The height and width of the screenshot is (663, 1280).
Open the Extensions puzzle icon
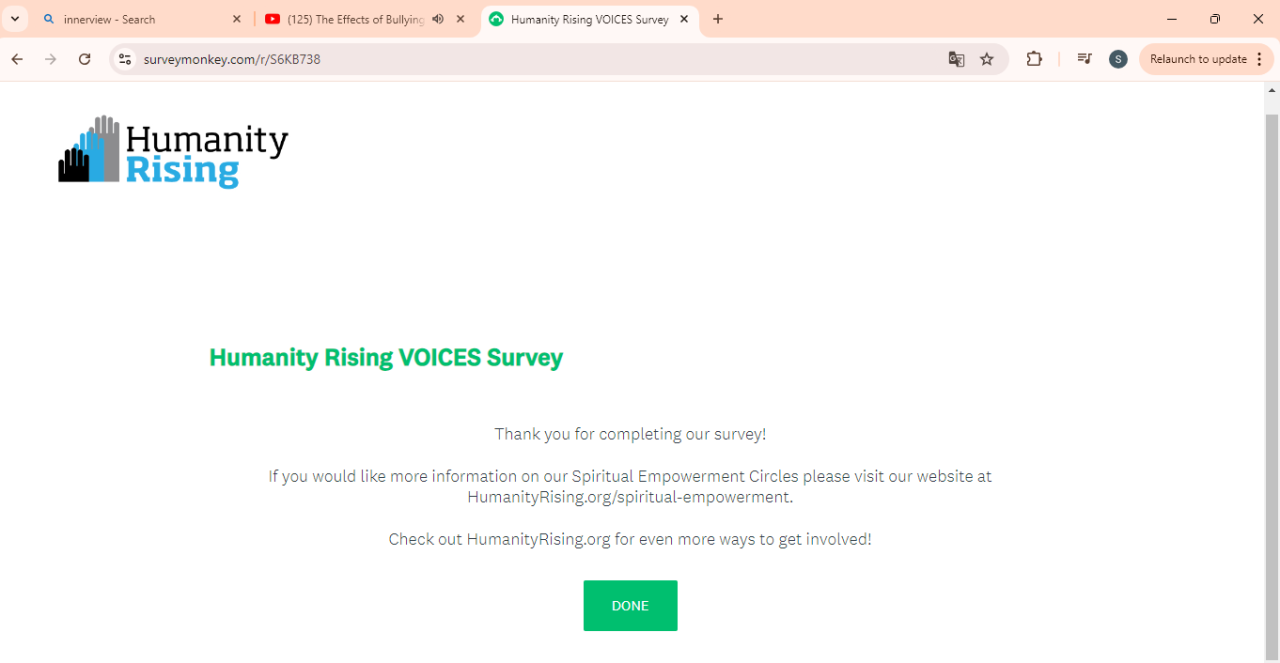tap(1034, 59)
